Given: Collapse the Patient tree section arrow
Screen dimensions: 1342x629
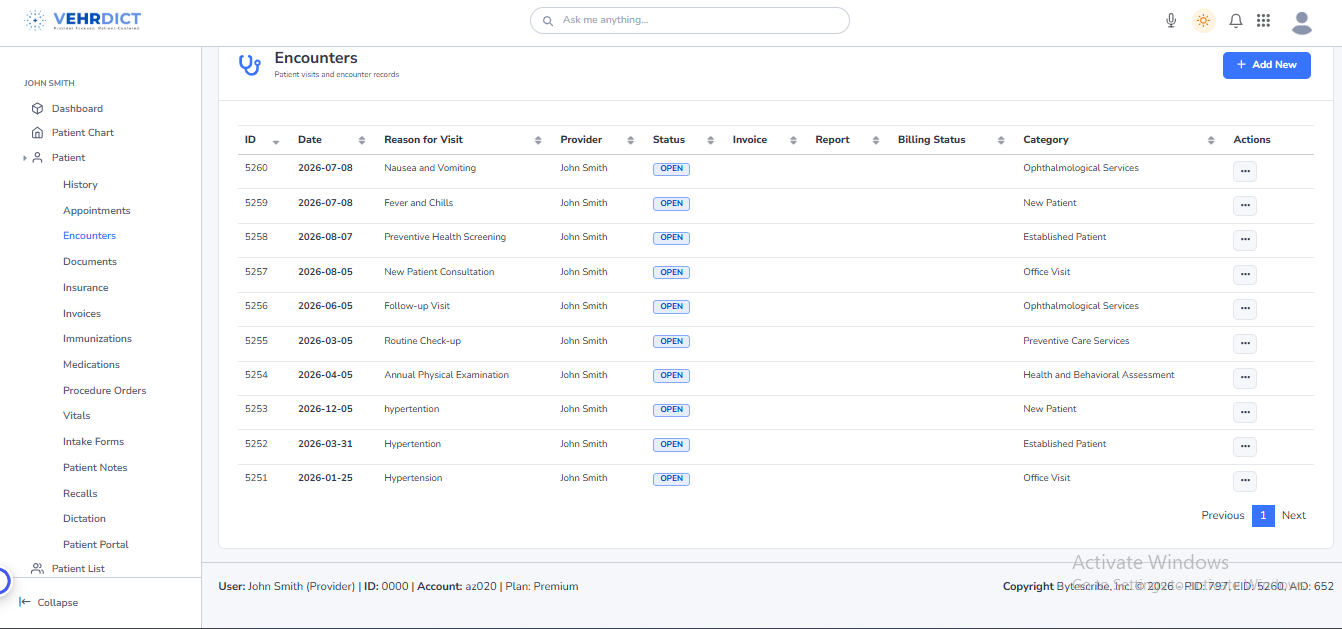Looking at the screenshot, I should 25,158.
